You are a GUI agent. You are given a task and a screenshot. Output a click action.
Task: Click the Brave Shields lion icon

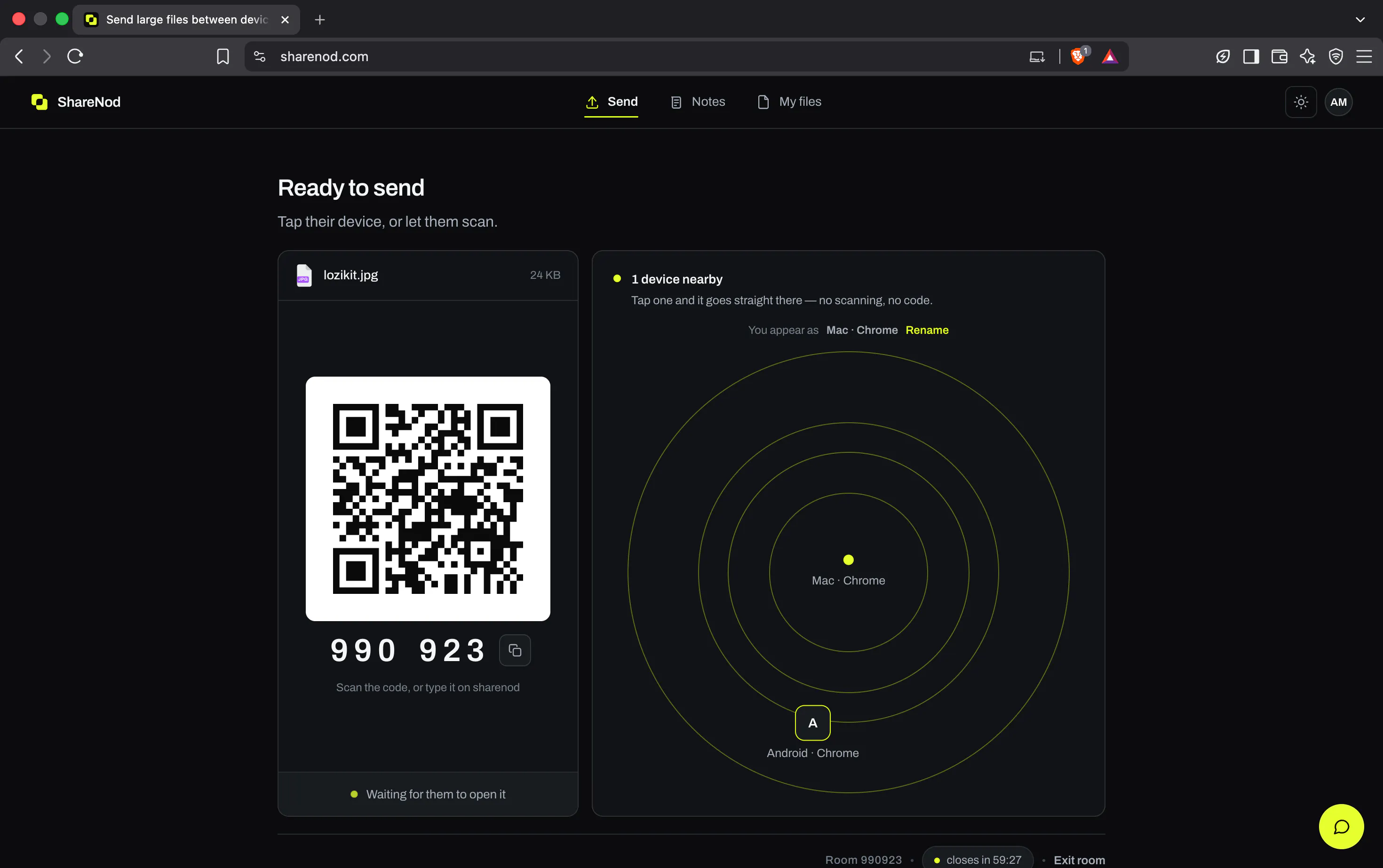click(1078, 56)
